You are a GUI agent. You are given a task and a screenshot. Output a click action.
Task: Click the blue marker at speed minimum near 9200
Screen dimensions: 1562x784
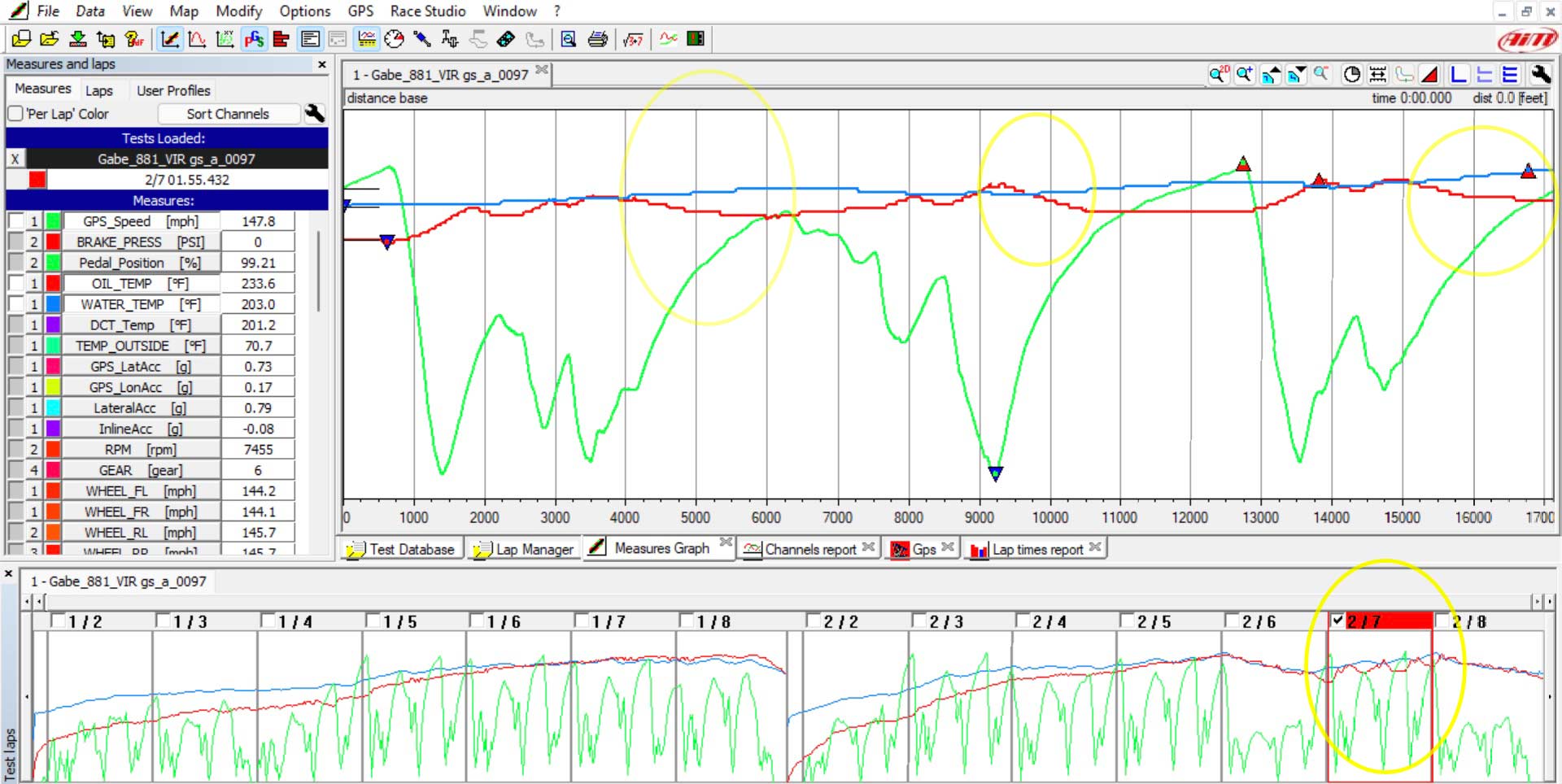pyautogui.click(x=995, y=473)
